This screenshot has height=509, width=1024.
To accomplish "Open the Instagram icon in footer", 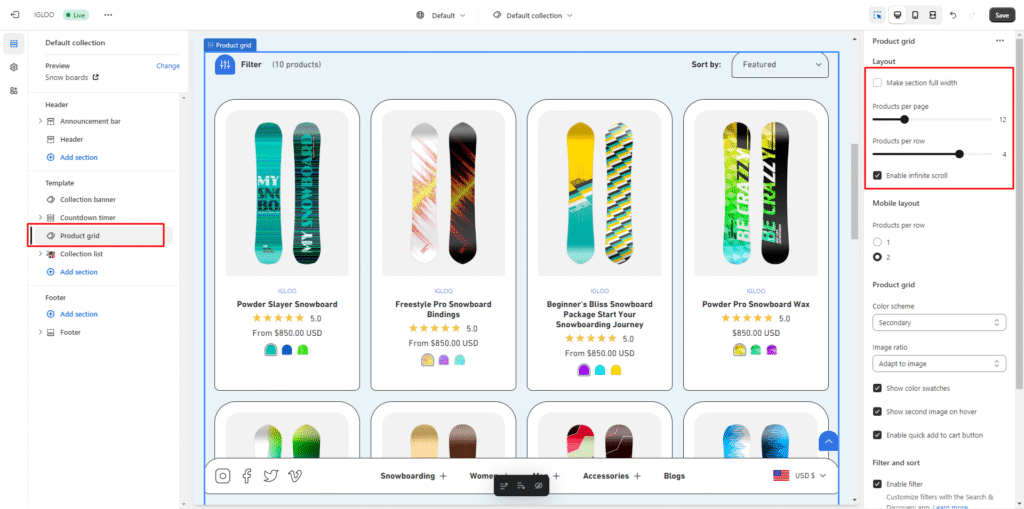I will point(223,476).
